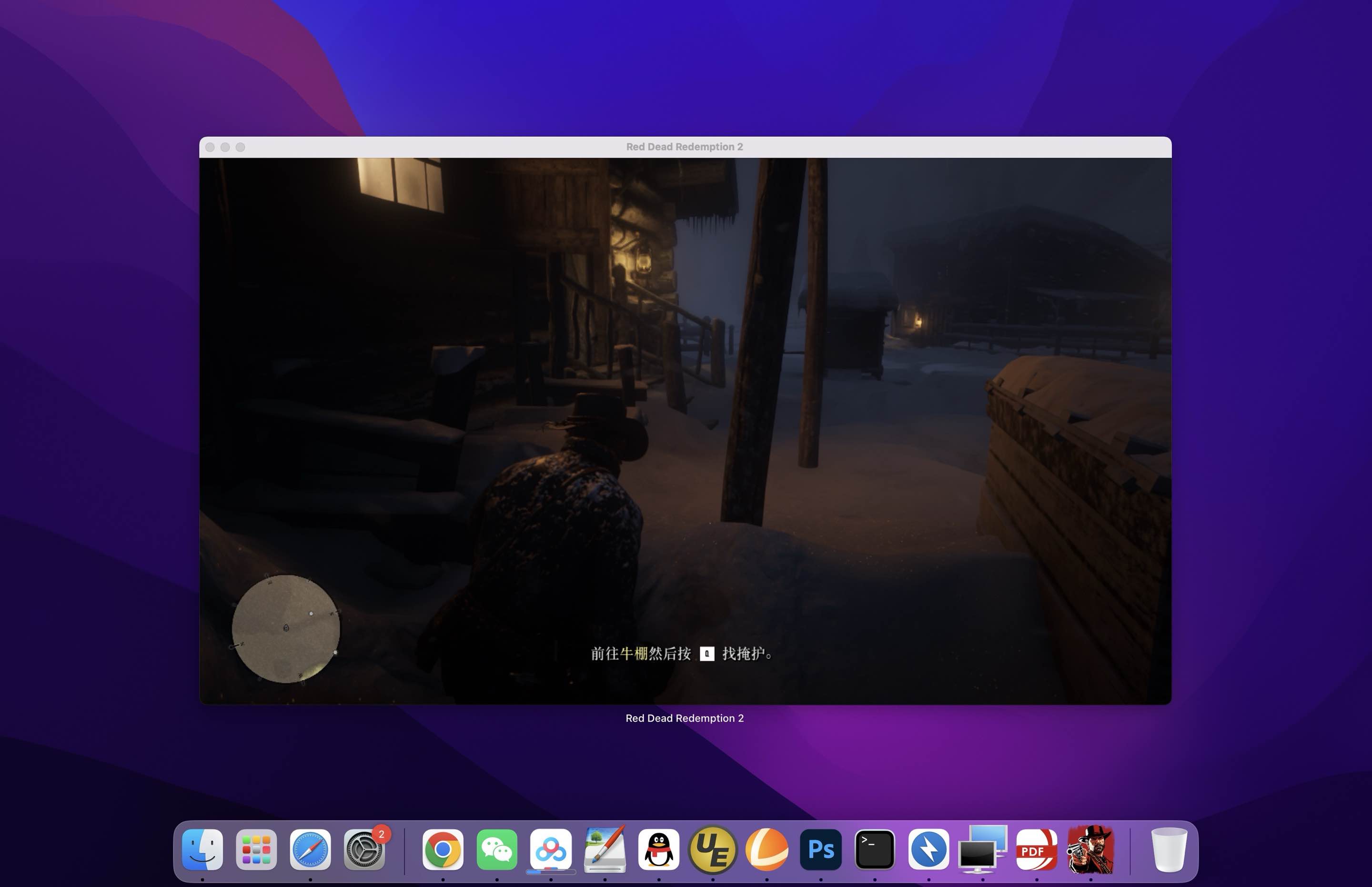Open Finder from the dock
The image size is (1372, 887).
pyautogui.click(x=202, y=849)
